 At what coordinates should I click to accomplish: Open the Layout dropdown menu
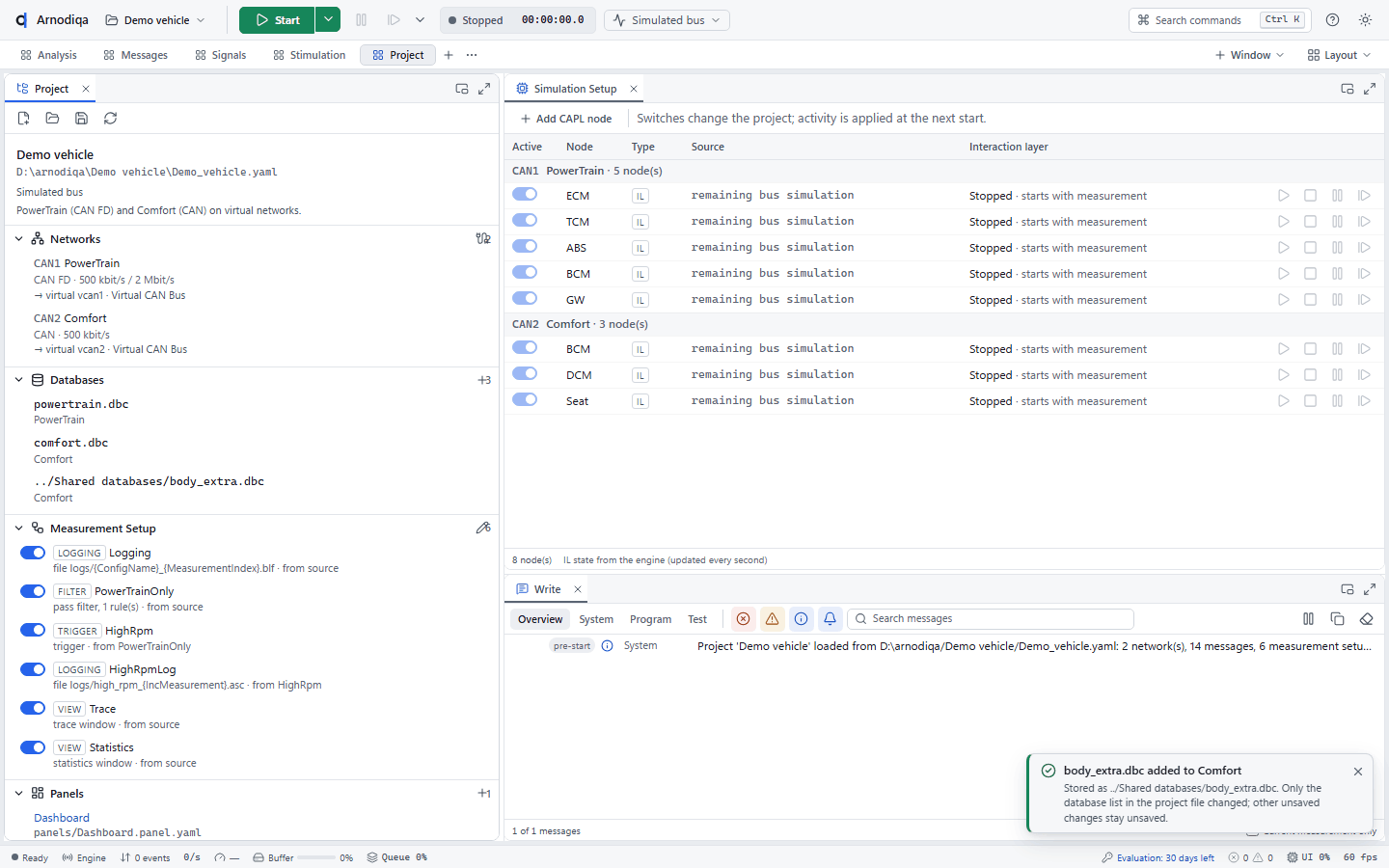point(1339,55)
